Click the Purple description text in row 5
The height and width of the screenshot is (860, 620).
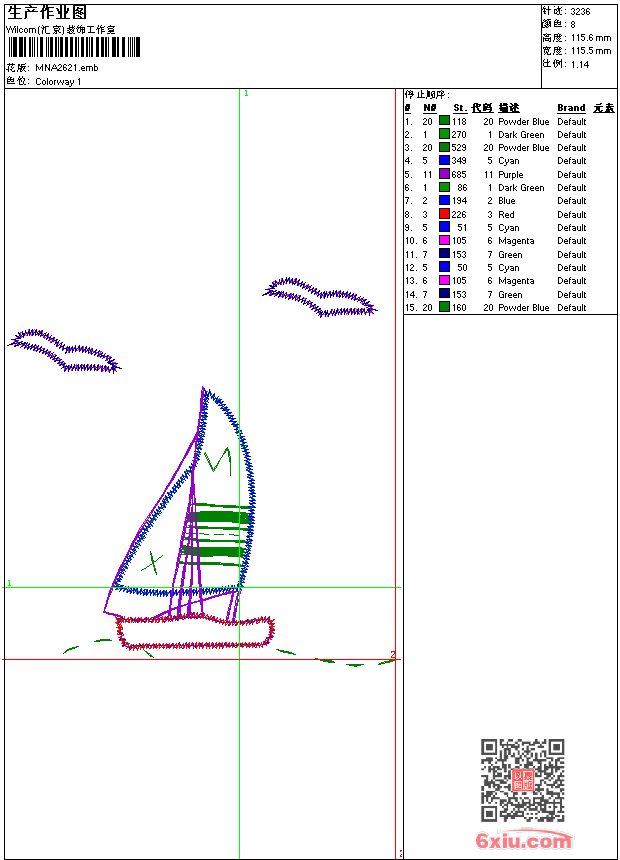tap(510, 174)
